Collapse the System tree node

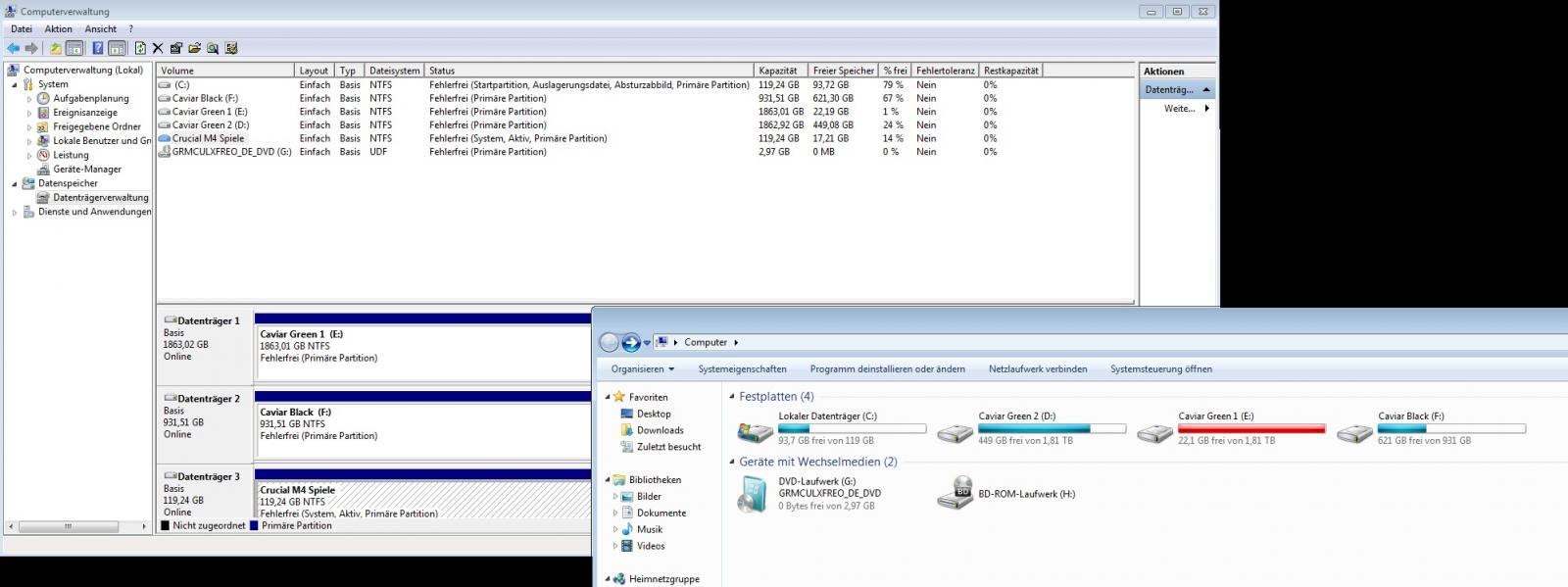point(15,84)
